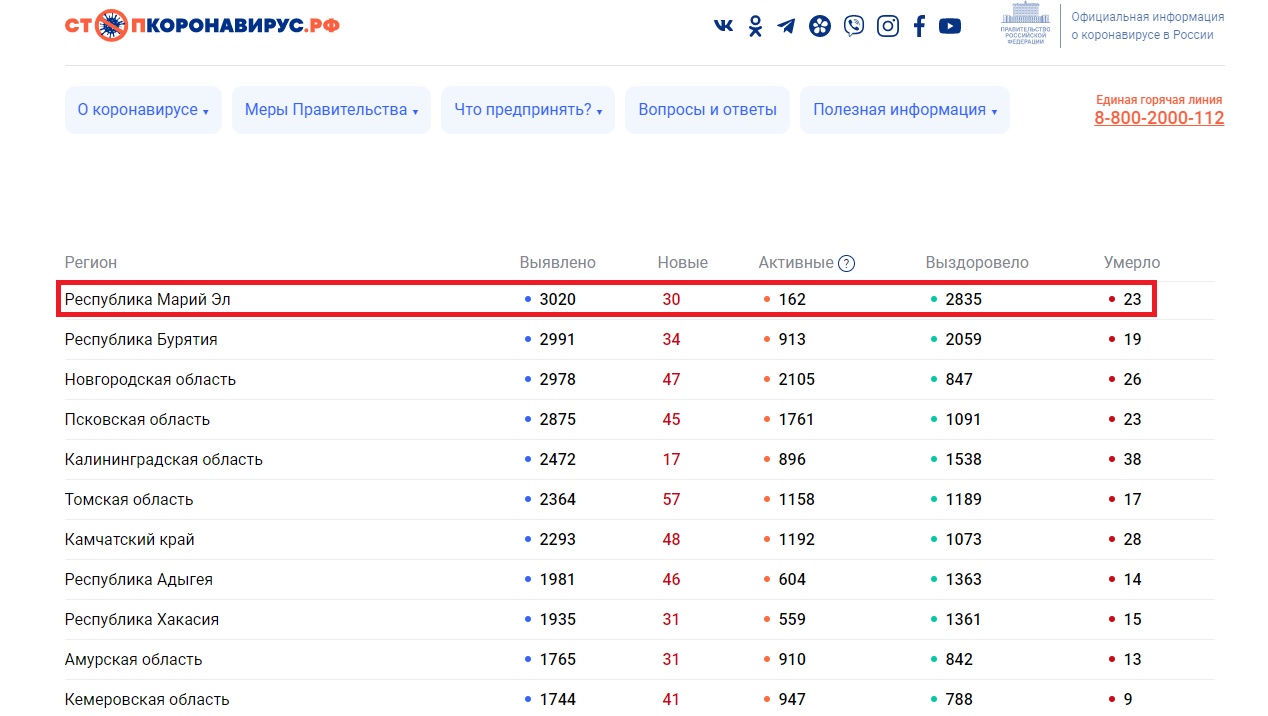1268x716 pixels.
Task: Sort table by 'Выявлено' column header
Action: click(557, 263)
